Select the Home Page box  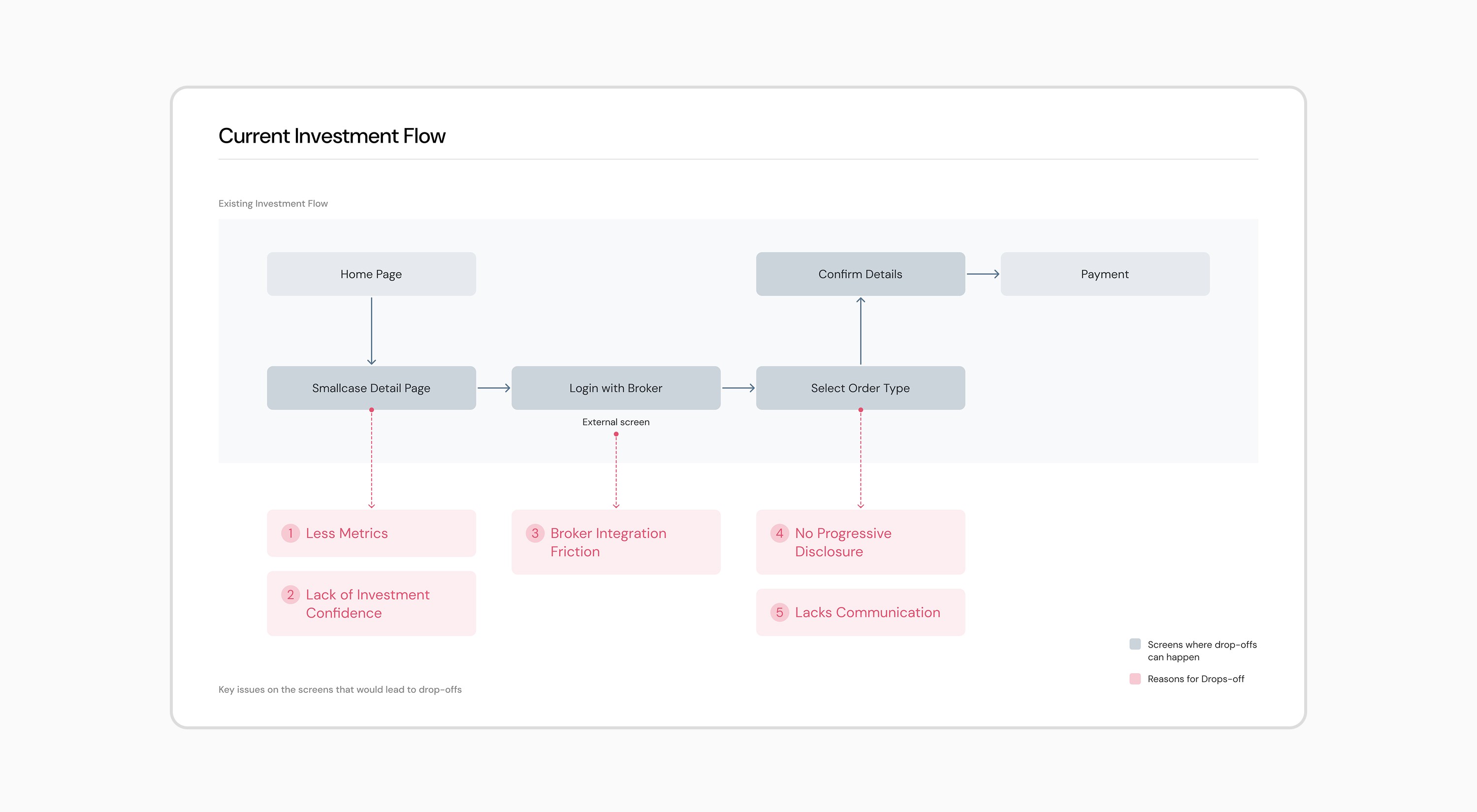point(371,274)
